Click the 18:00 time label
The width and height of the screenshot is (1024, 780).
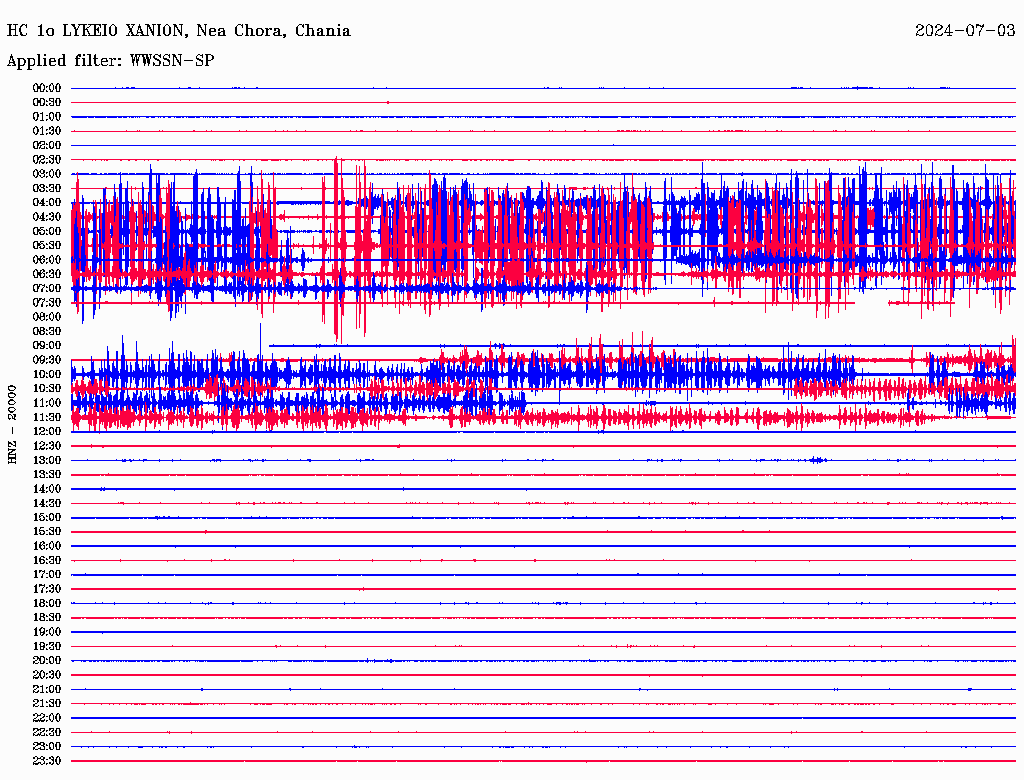coord(47,604)
